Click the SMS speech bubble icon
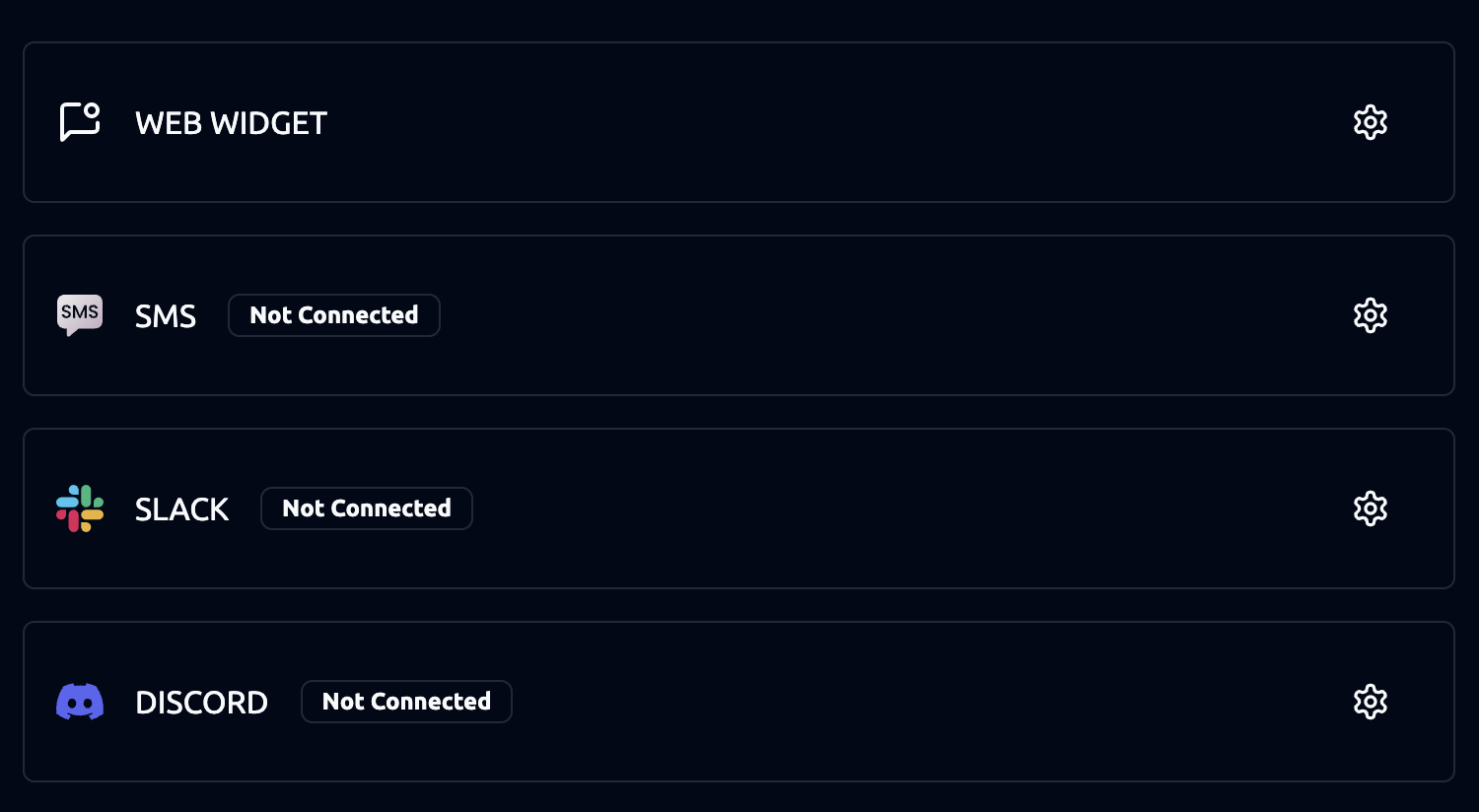The width and height of the screenshot is (1479, 812). pyautogui.click(x=79, y=315)
